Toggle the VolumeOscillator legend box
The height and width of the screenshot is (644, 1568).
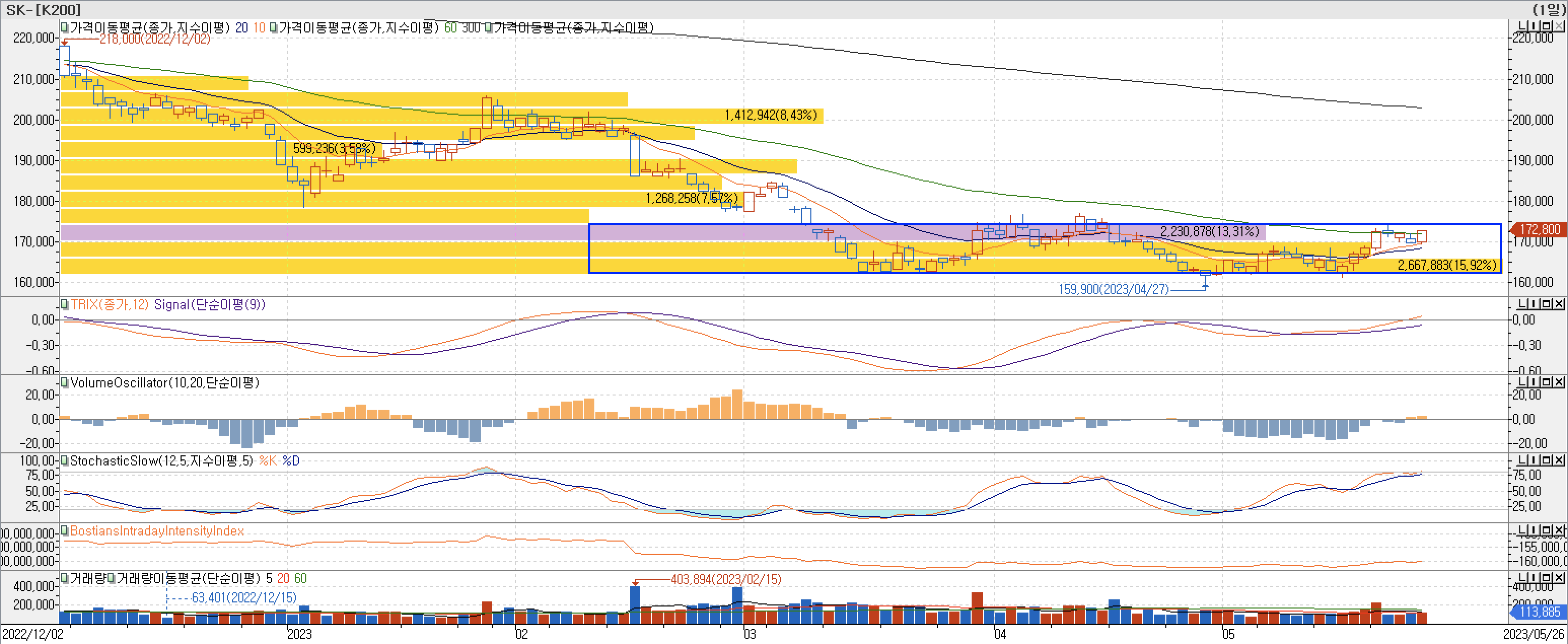point(64,382)
